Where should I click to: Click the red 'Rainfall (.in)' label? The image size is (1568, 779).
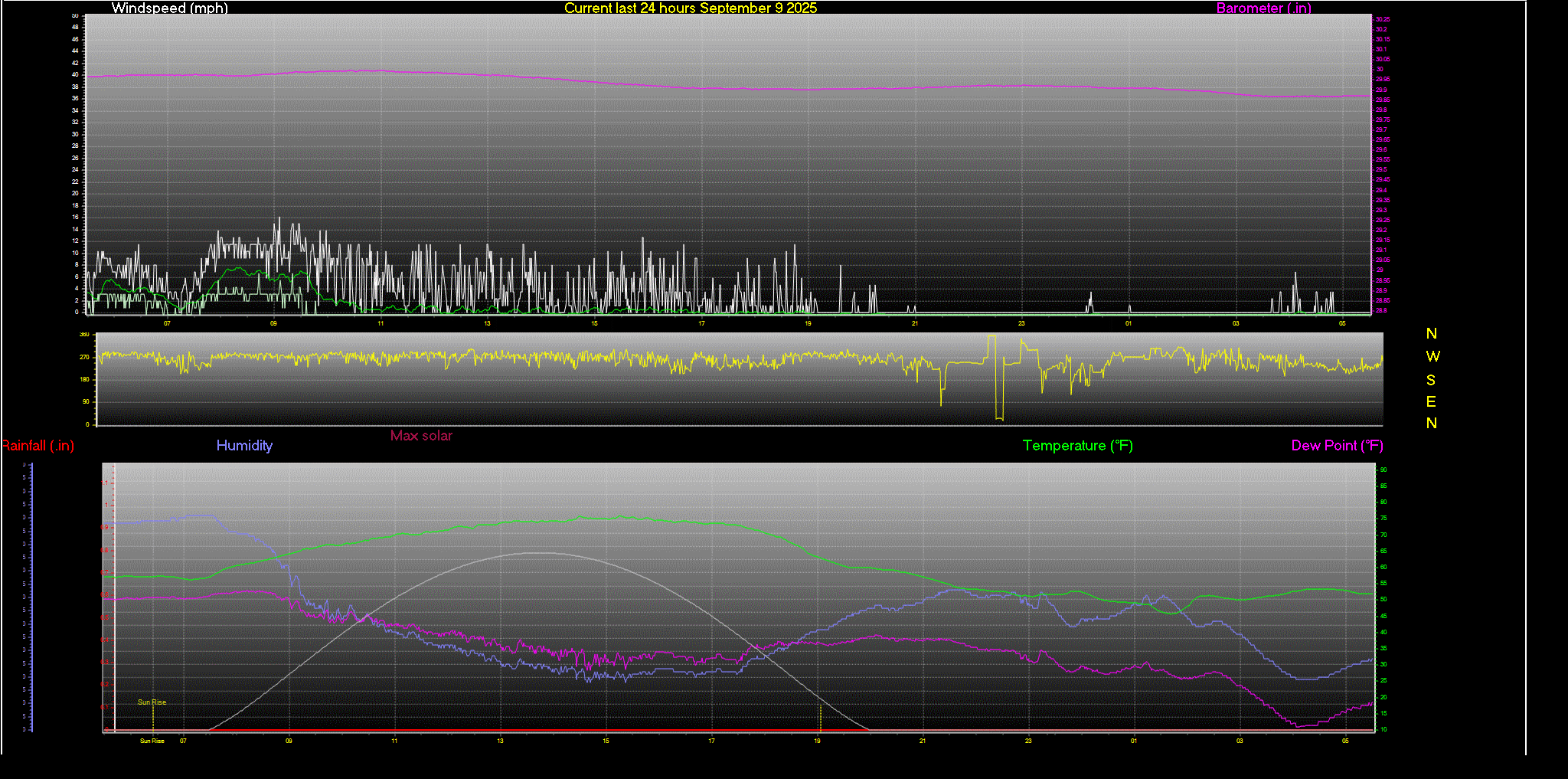click(x=38, y=446)
